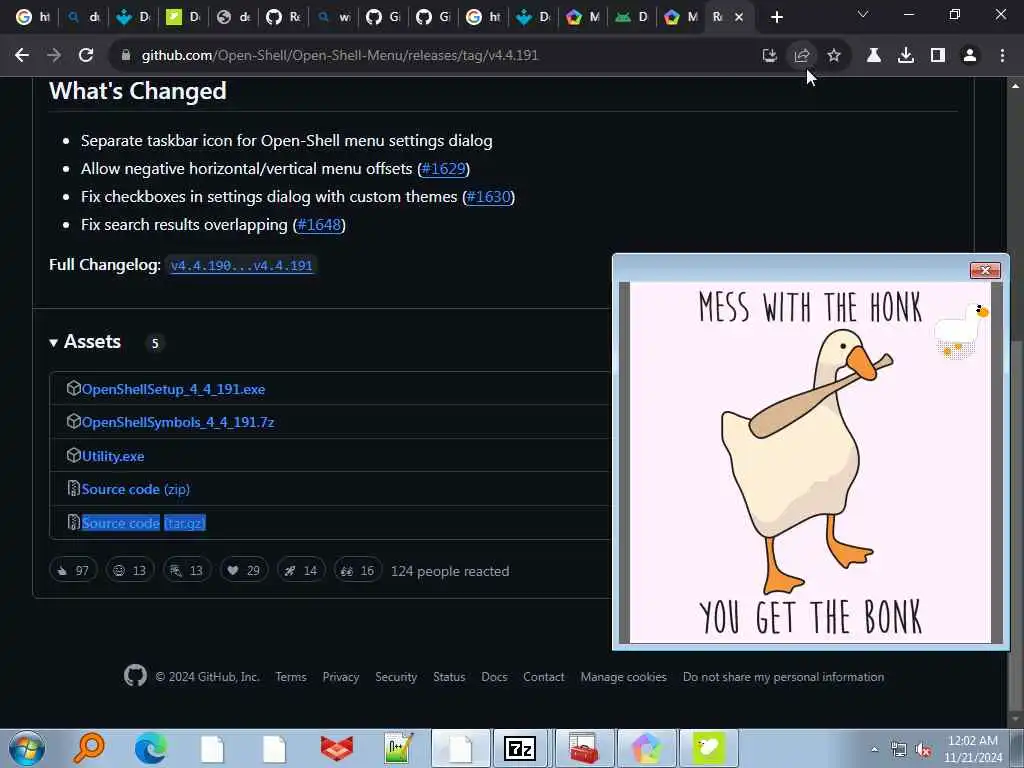Open a new browser tab
This screenshot has height=768, width=1024.
pos(776,17)
